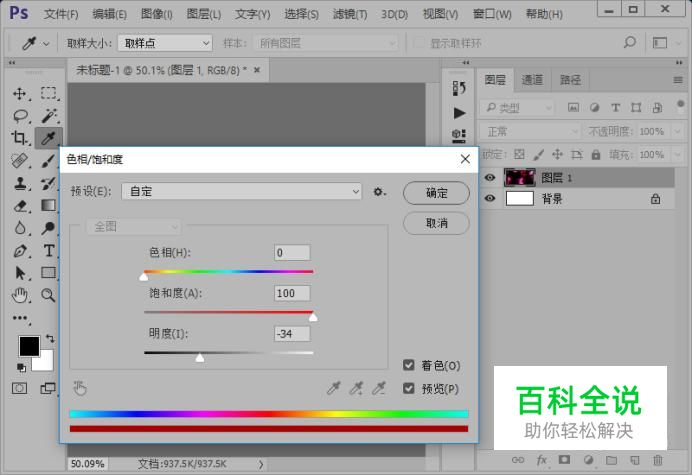Toggle the 着色 Colorize checkbox
The image size is (692, 475).
(409, 365)
